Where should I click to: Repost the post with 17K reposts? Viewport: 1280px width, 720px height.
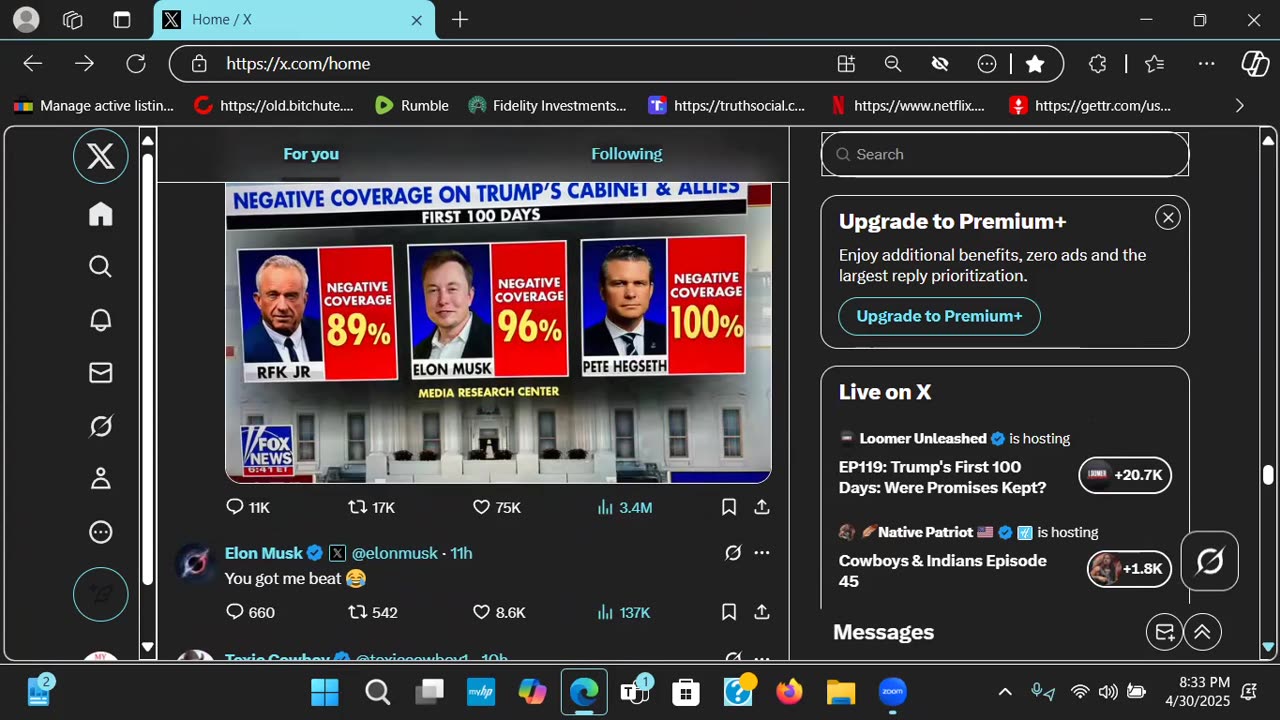(x=371, y=507)
